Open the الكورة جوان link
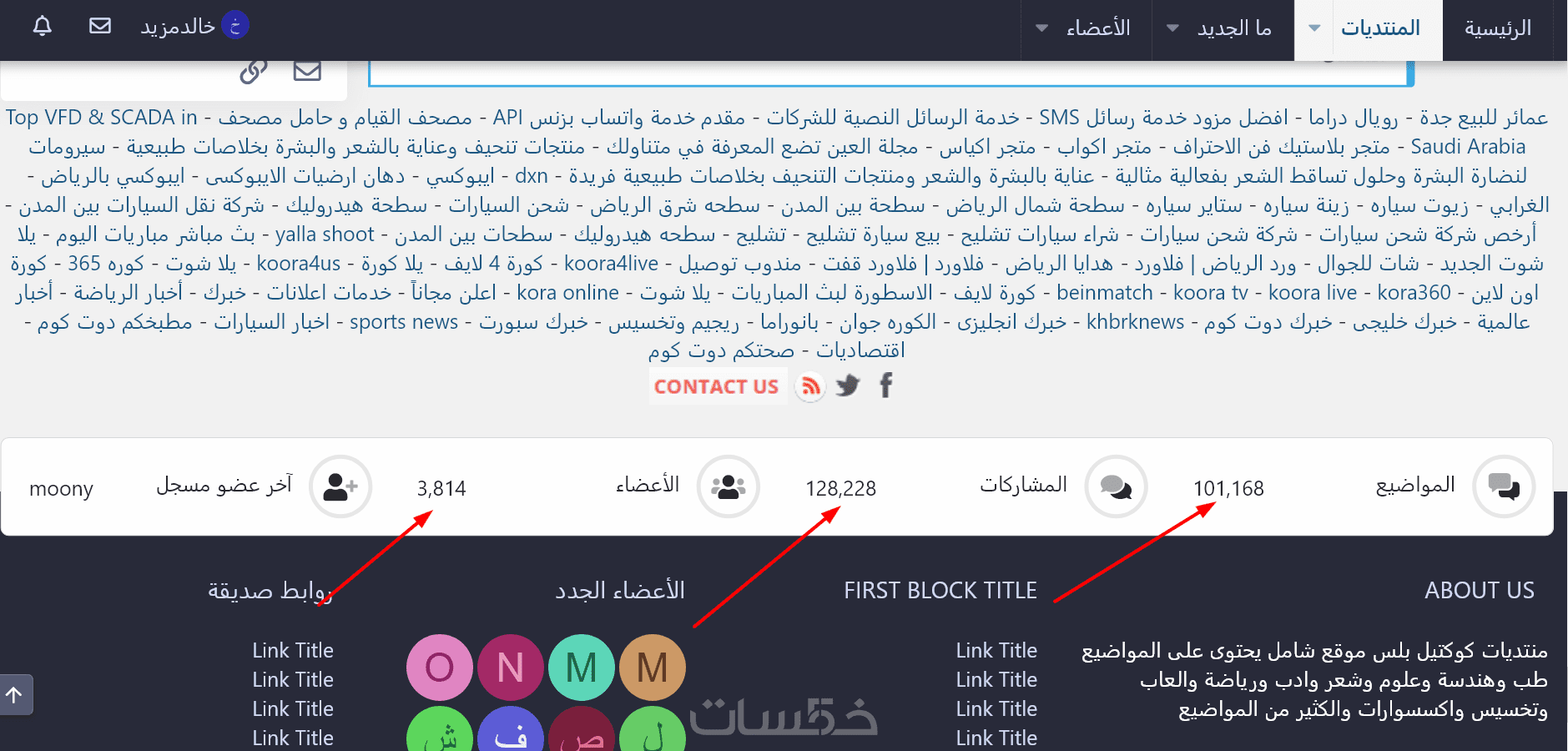The height and width of the screenshot is (751, 1568). 888,322
